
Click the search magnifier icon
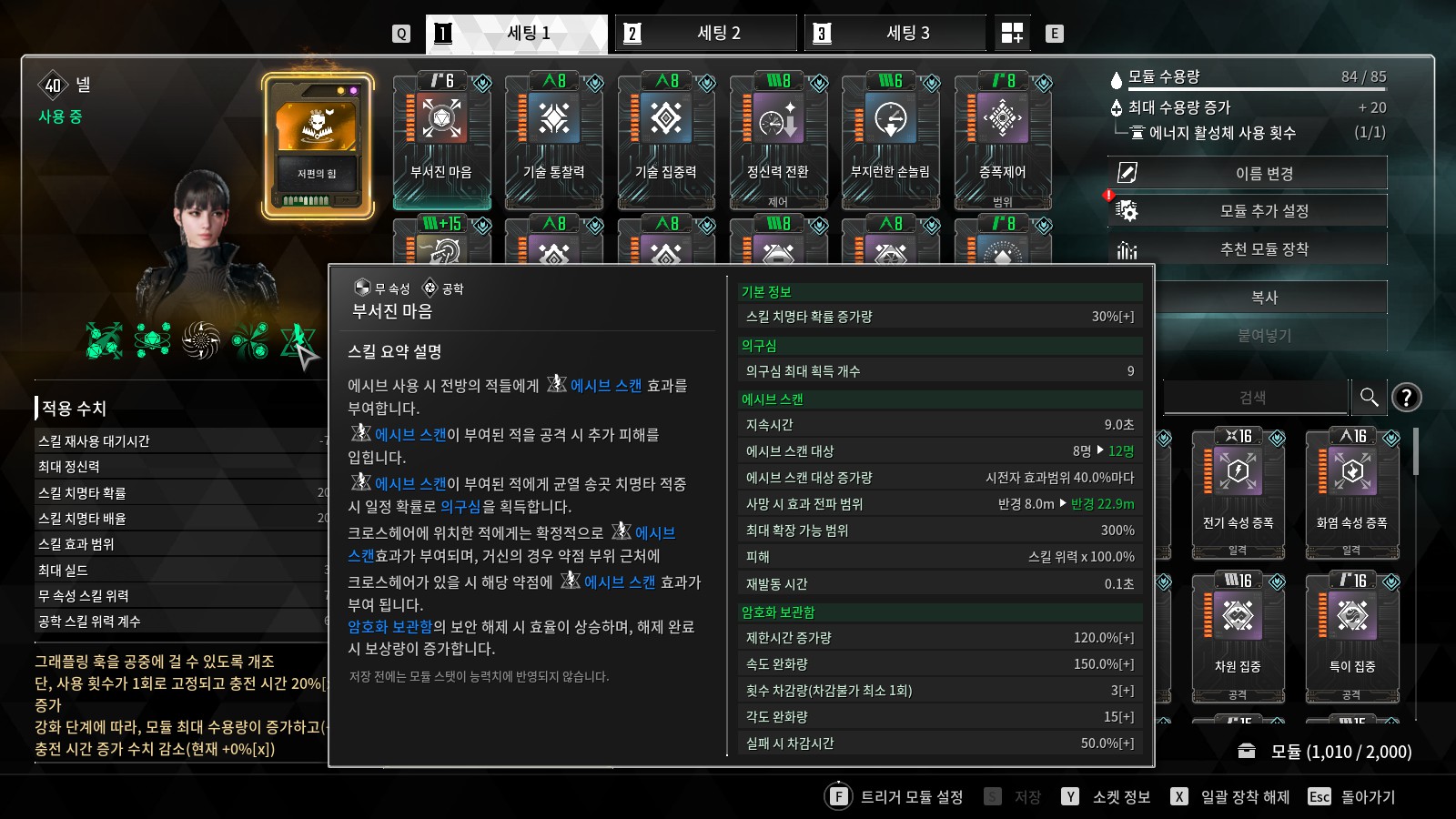1369,398
